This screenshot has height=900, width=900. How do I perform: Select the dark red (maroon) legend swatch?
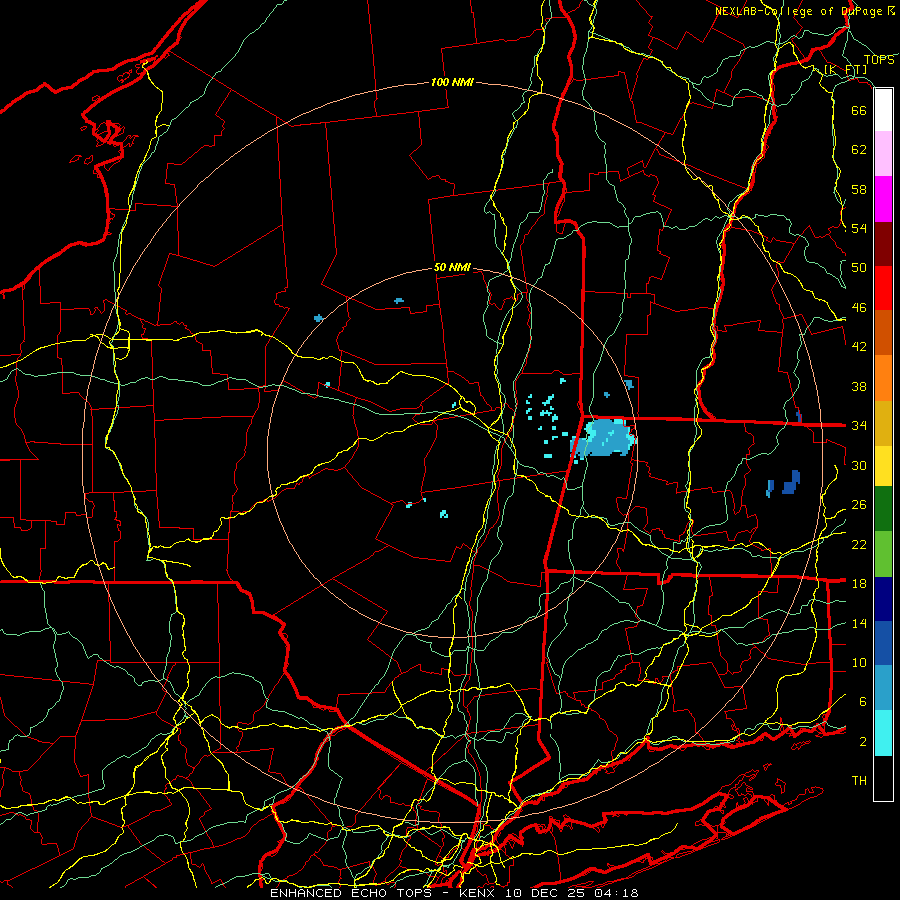883,244
